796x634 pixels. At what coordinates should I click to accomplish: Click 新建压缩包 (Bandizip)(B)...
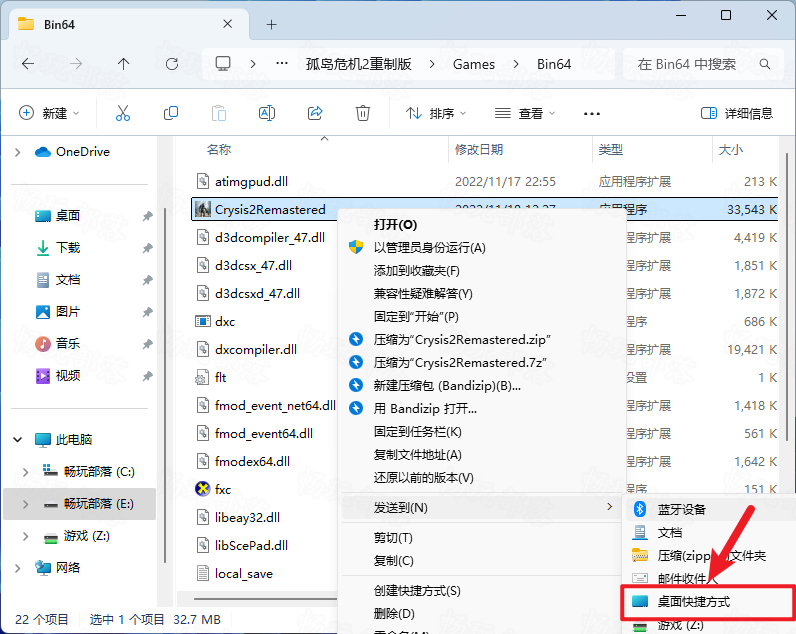click(447, 385)
